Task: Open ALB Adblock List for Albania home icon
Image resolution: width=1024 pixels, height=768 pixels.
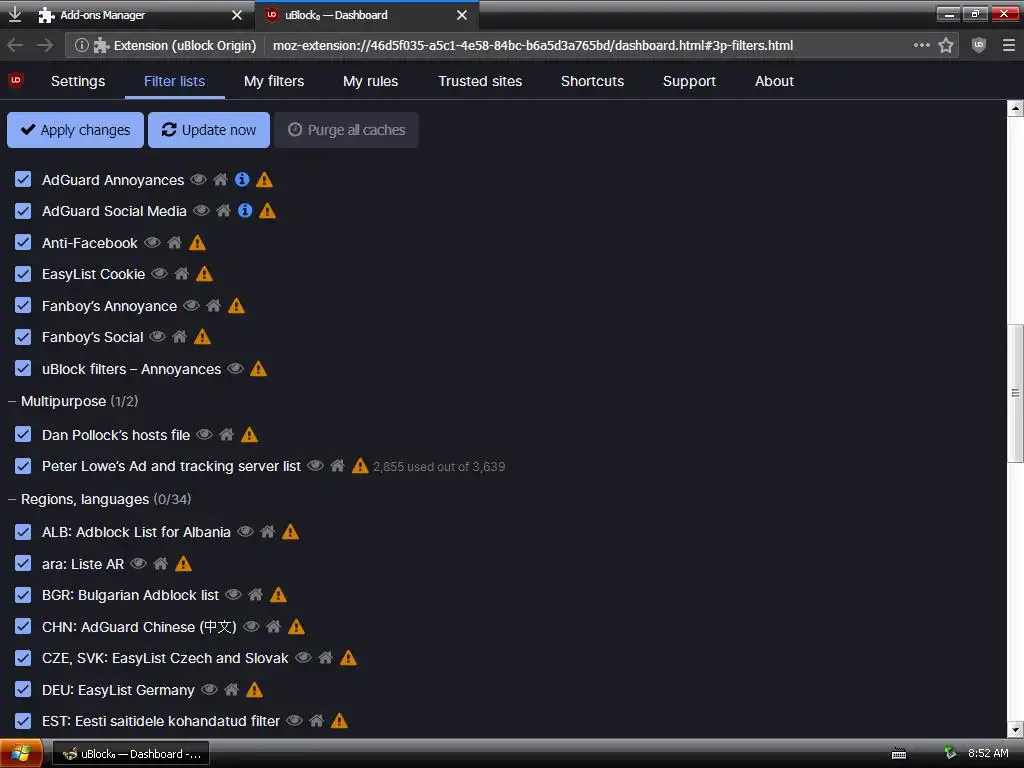Action: coord(268,532)
